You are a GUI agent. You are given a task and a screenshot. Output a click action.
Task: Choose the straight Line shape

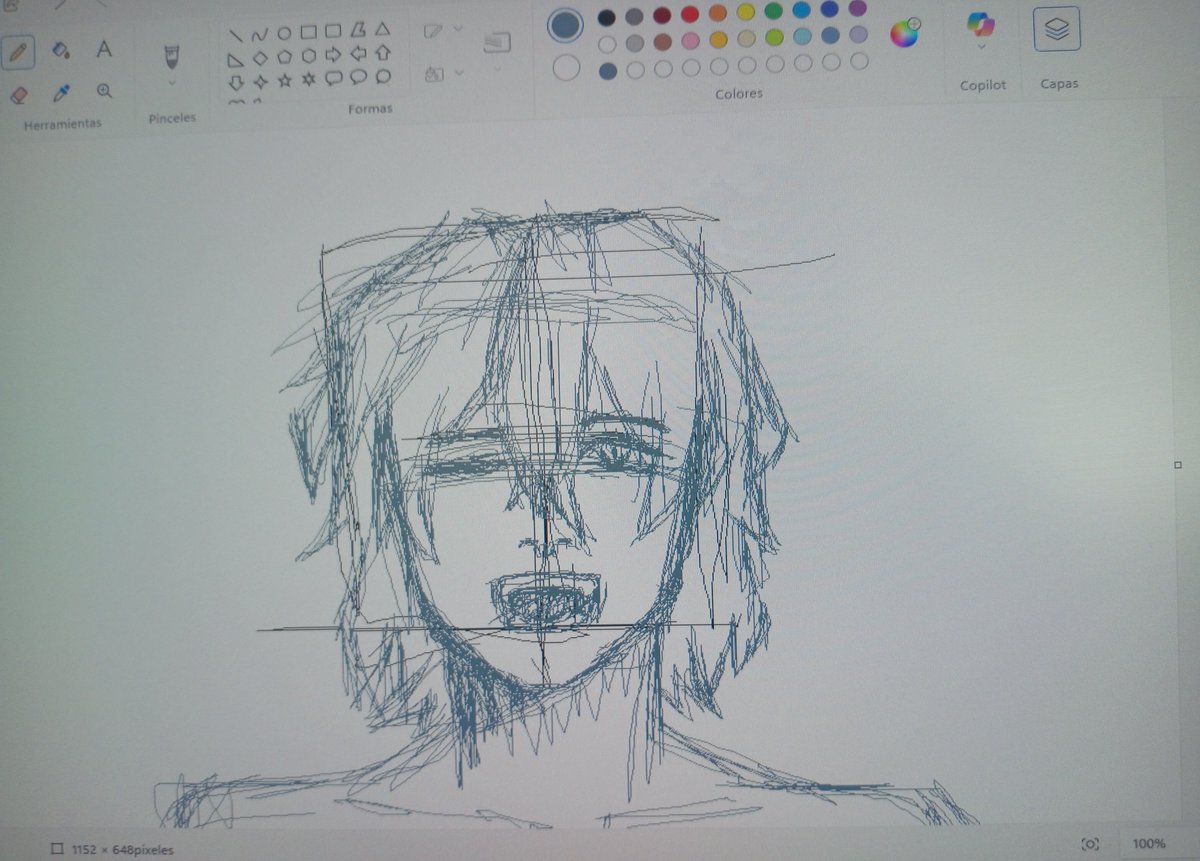click(x=236, y=34)
